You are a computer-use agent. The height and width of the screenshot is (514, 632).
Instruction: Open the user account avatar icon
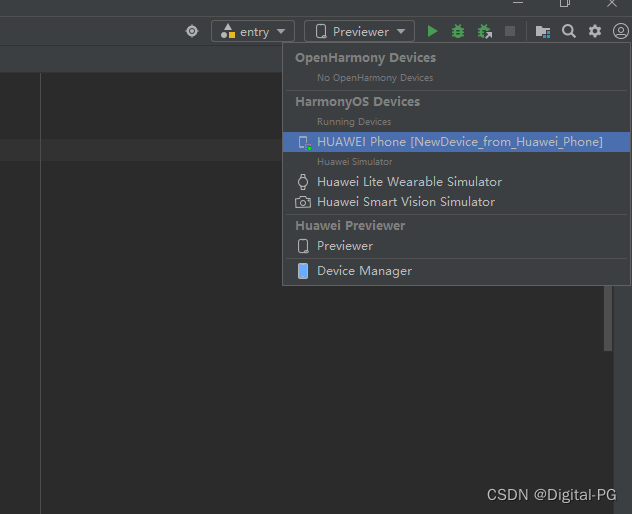click(621, 31)
